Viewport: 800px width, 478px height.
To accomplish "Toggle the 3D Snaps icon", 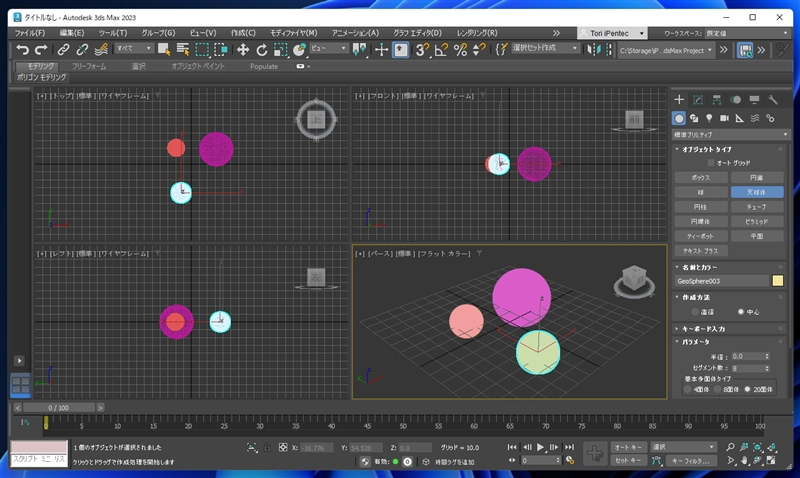I will click(422, 49).
